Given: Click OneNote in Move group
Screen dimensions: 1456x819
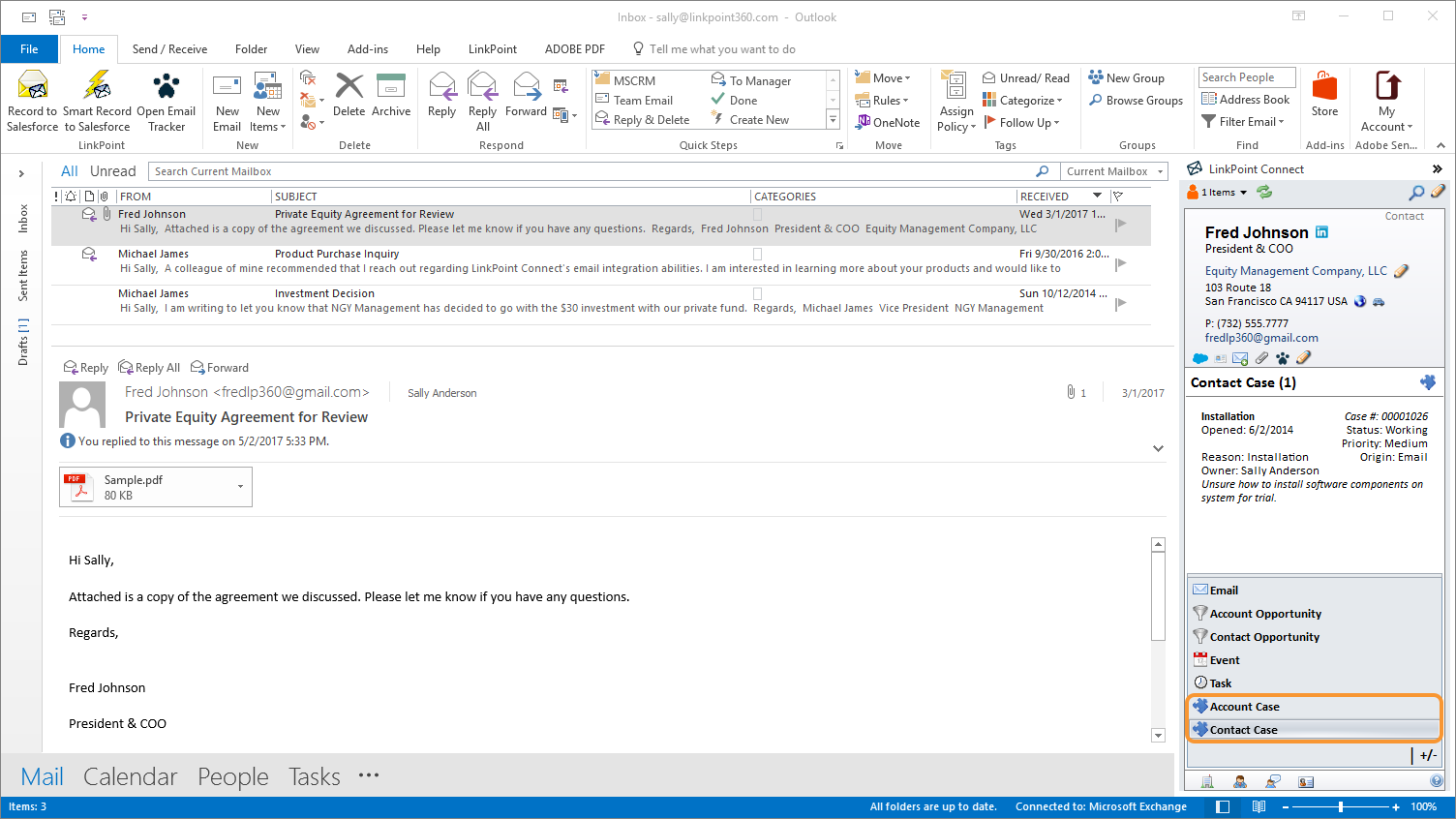Looking at the screenshot, I should coord(888,122).
